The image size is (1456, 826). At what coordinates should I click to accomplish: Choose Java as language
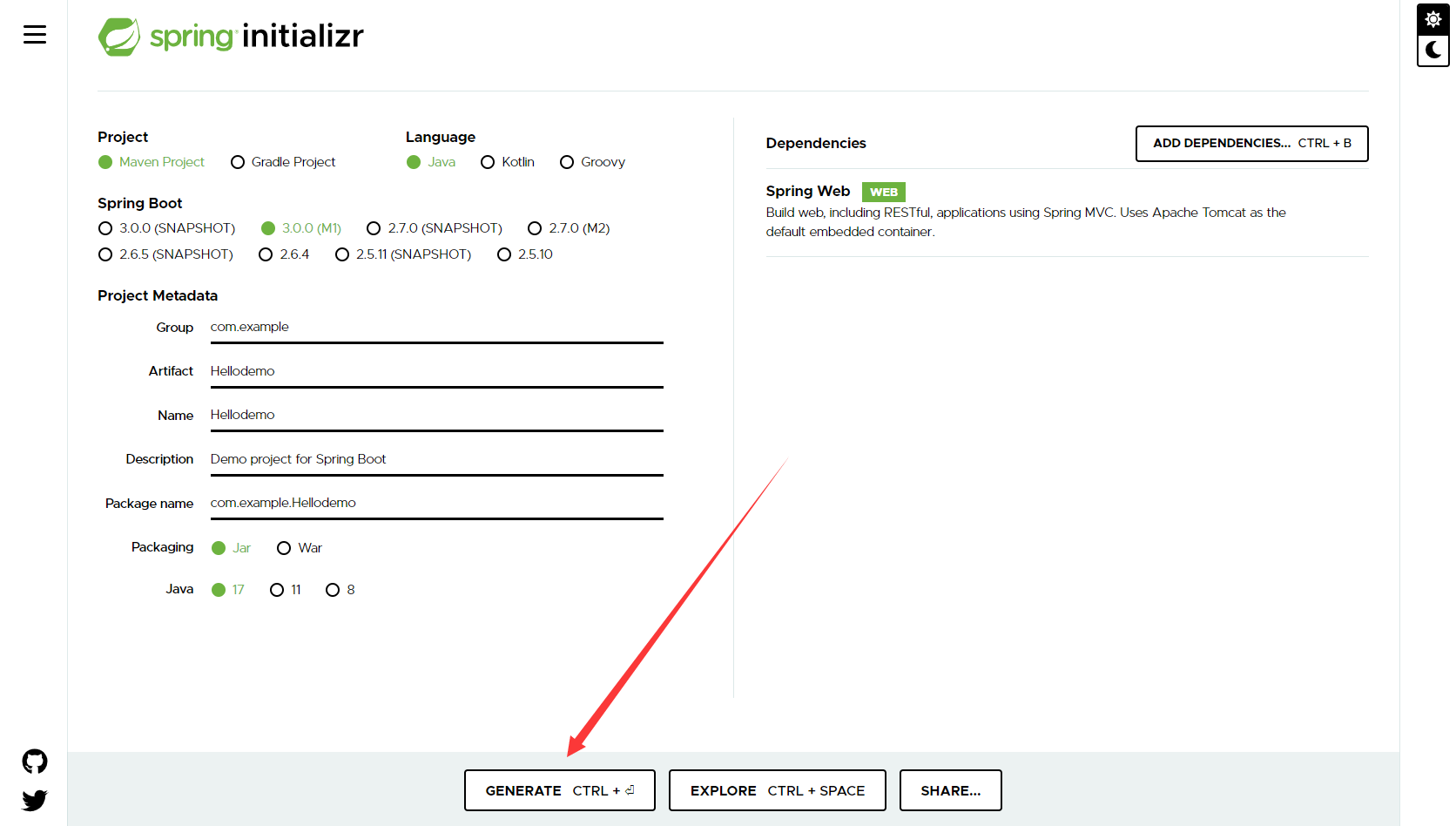(x=431, y=162)
